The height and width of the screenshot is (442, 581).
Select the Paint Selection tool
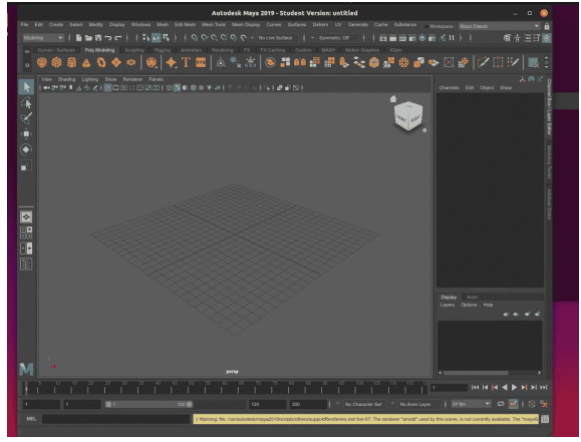pyautogui.click(x=26, y=118)
